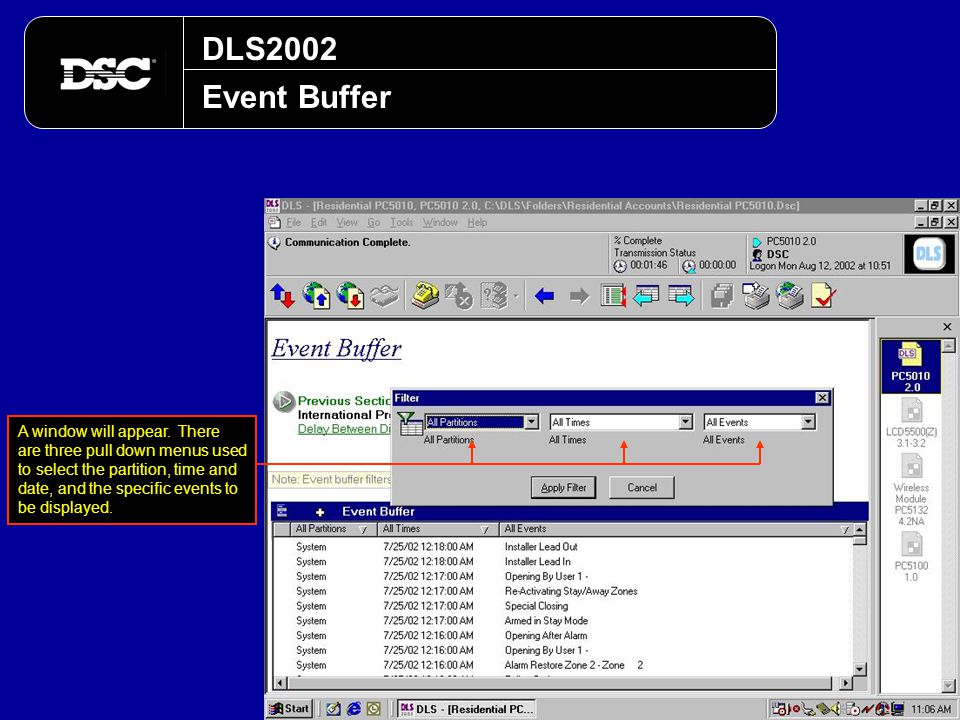
Task: Click the 11:06 AM taskbar clock
Action: (931, 709)
